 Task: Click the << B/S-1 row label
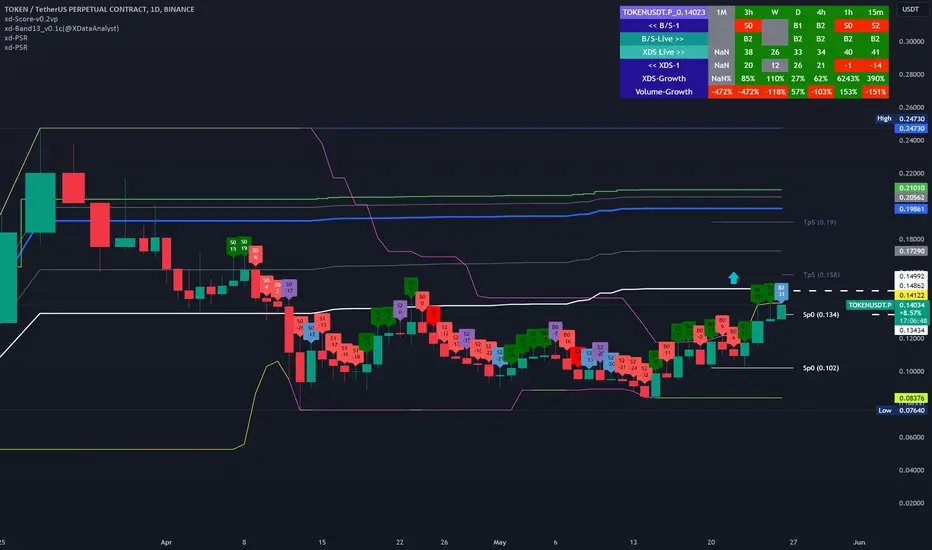coord(664,26)
